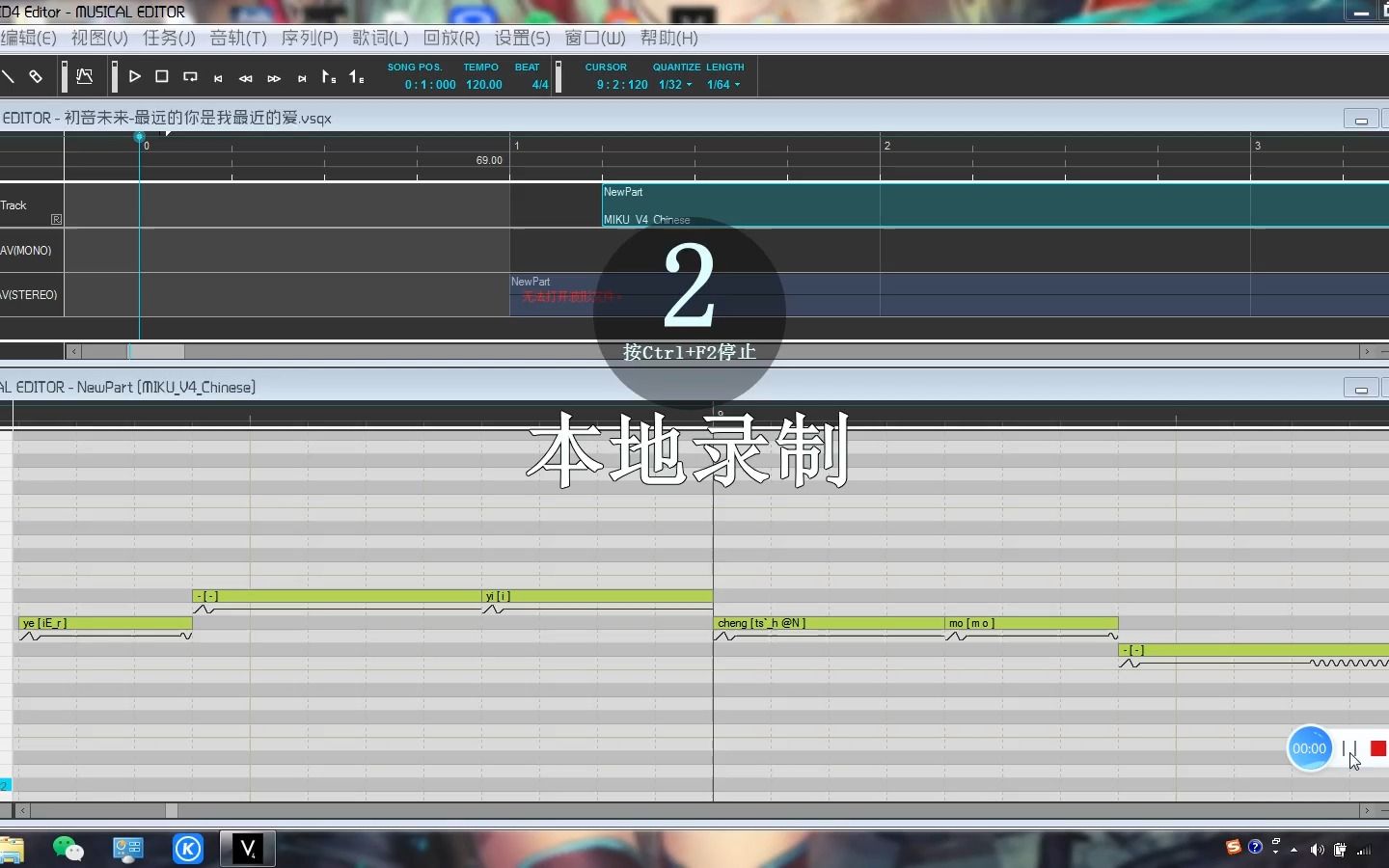Click vibrato icon under the 'yi' note
This screenshot has height=868, width=1389.
pyautogui.click(x=493, y=610)
